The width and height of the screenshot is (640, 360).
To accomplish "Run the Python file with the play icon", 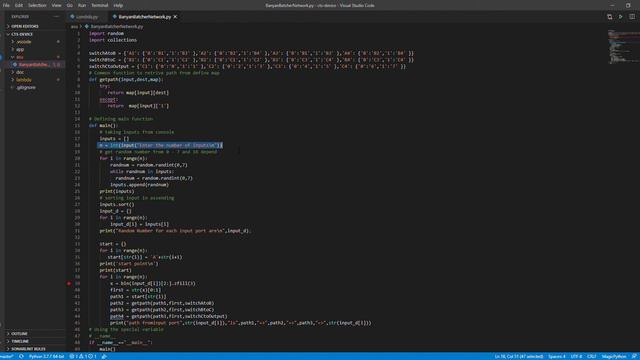I will pyautogui.click(x=620, y=17).
